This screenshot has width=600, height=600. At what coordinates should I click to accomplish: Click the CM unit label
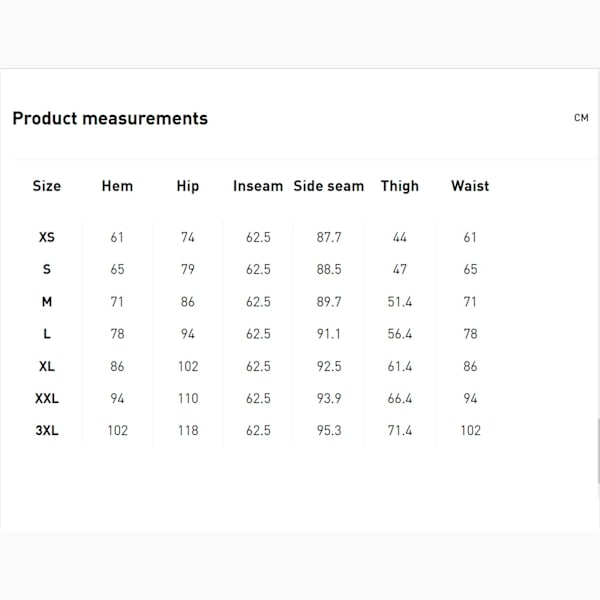coord(581,118)
